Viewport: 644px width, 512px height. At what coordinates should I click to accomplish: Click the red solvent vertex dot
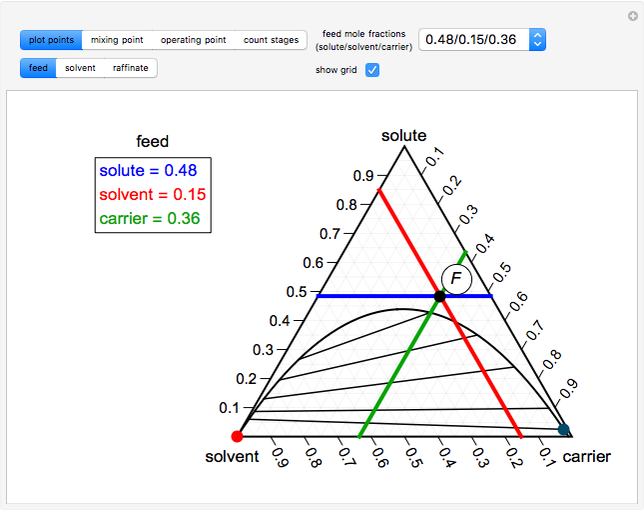click(237, 436)
